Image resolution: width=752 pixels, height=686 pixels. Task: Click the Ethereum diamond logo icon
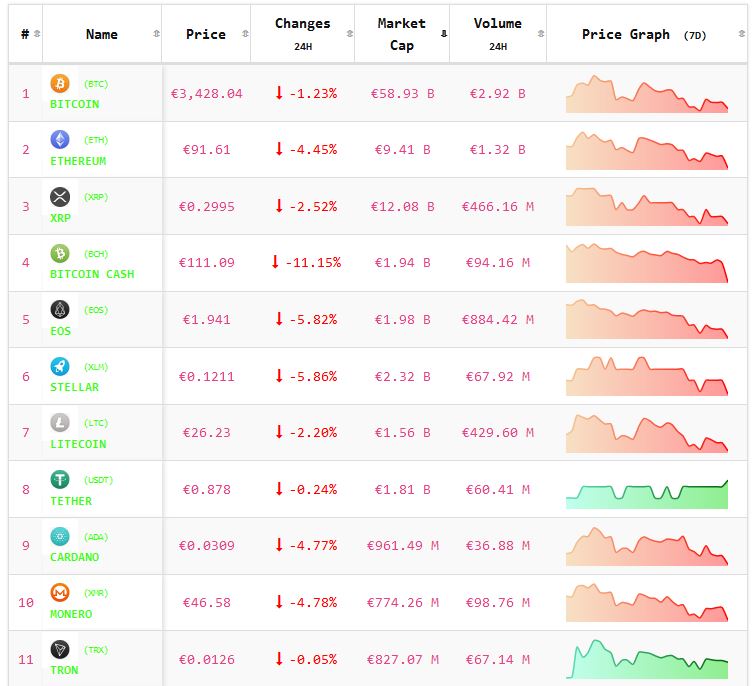[x=60, y=140]
